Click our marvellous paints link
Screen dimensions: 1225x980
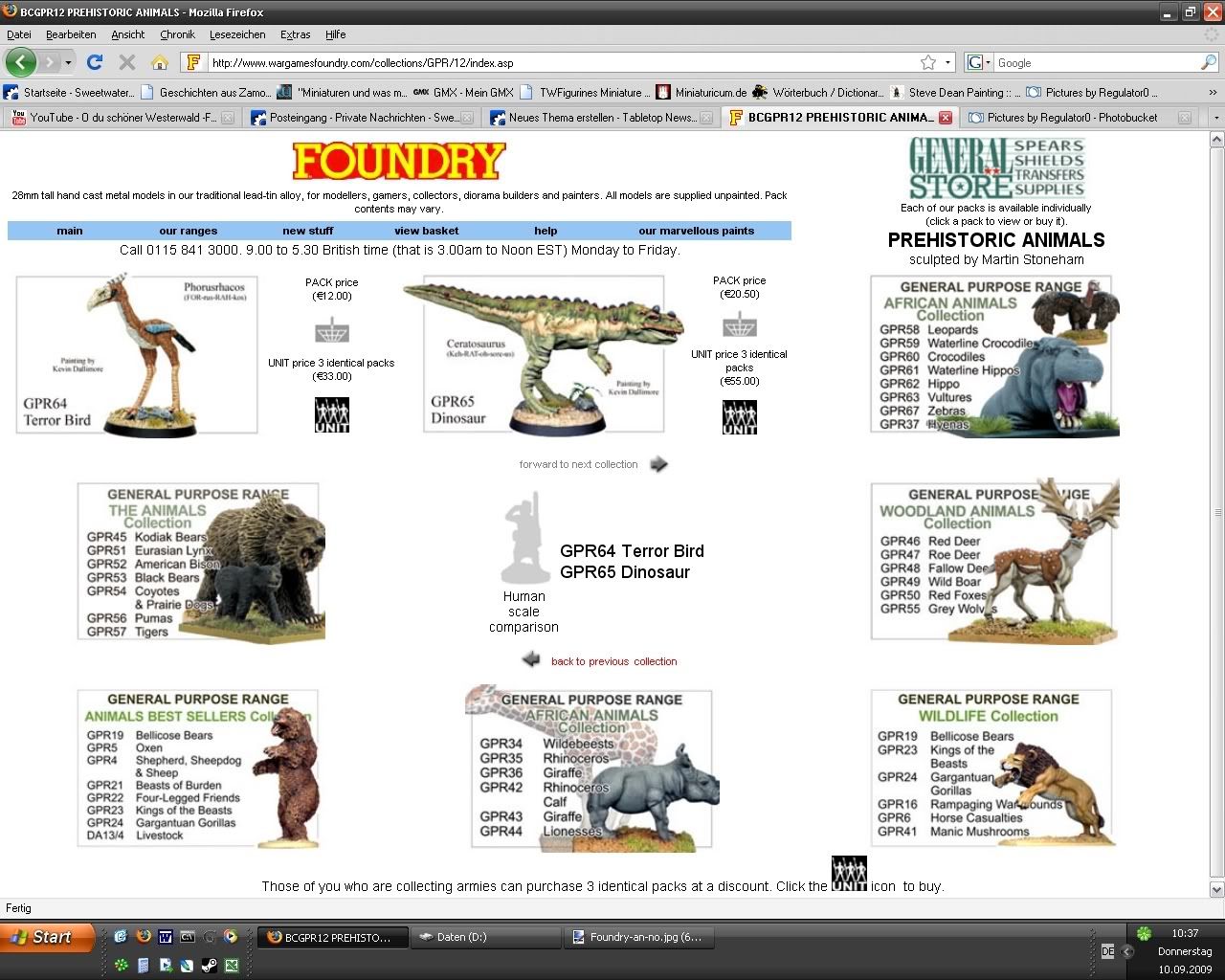(x=697, y=231)
